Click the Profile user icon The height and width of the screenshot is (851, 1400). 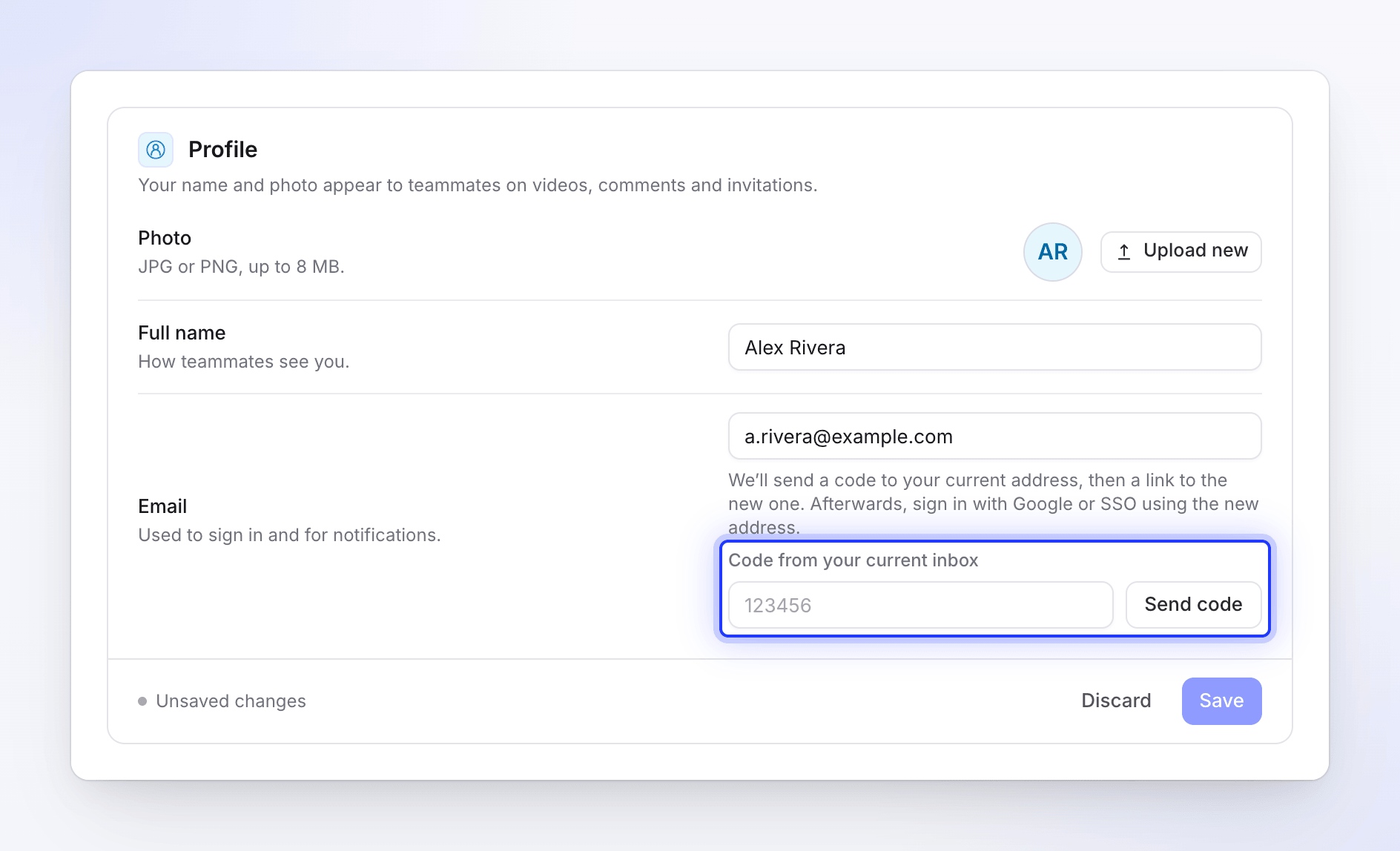(156, 150)
